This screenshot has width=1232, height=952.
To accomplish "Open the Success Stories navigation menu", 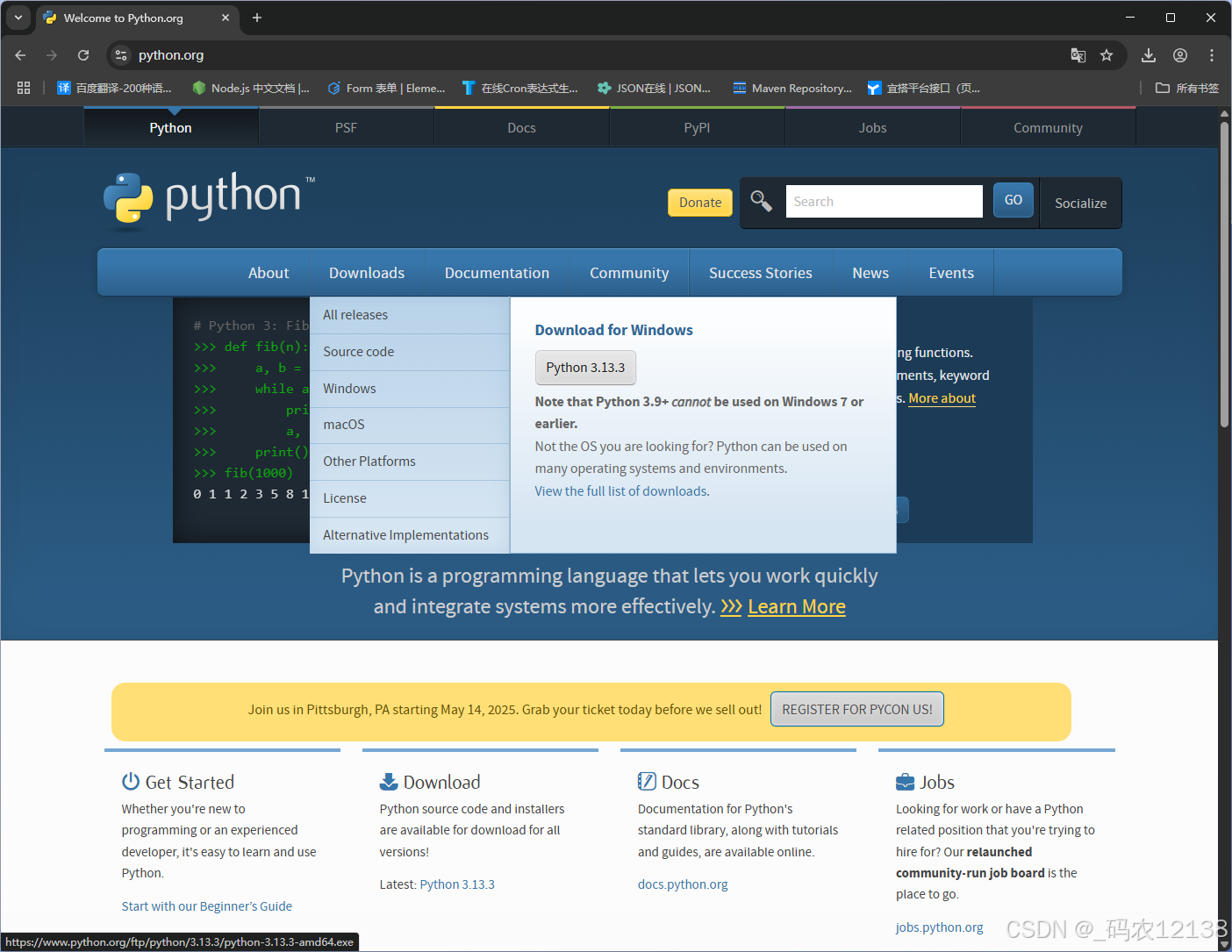I will 761,273.
